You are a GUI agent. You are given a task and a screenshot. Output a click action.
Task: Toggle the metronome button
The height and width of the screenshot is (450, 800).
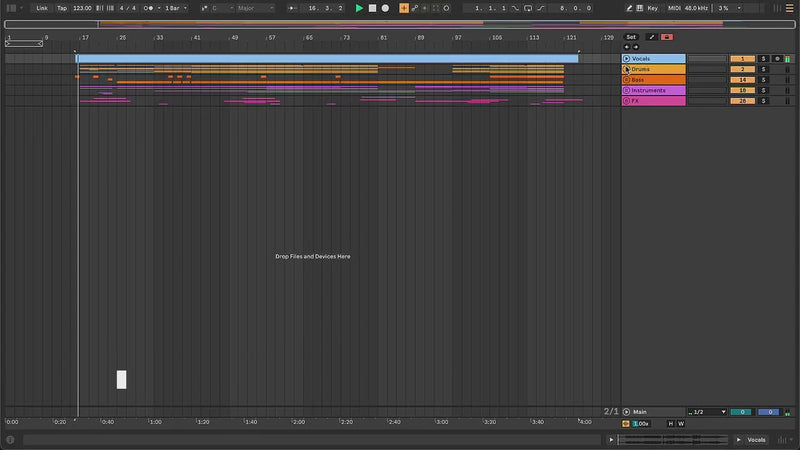click(149, 8)
